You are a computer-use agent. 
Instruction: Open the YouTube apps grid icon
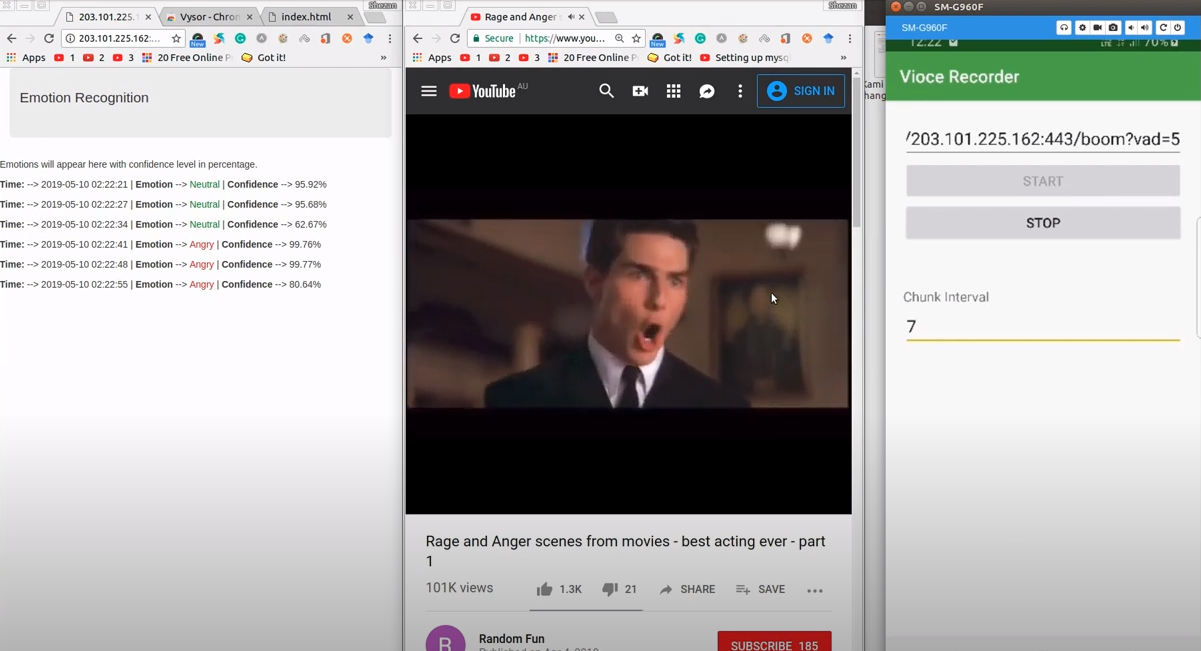click(673, 91)
